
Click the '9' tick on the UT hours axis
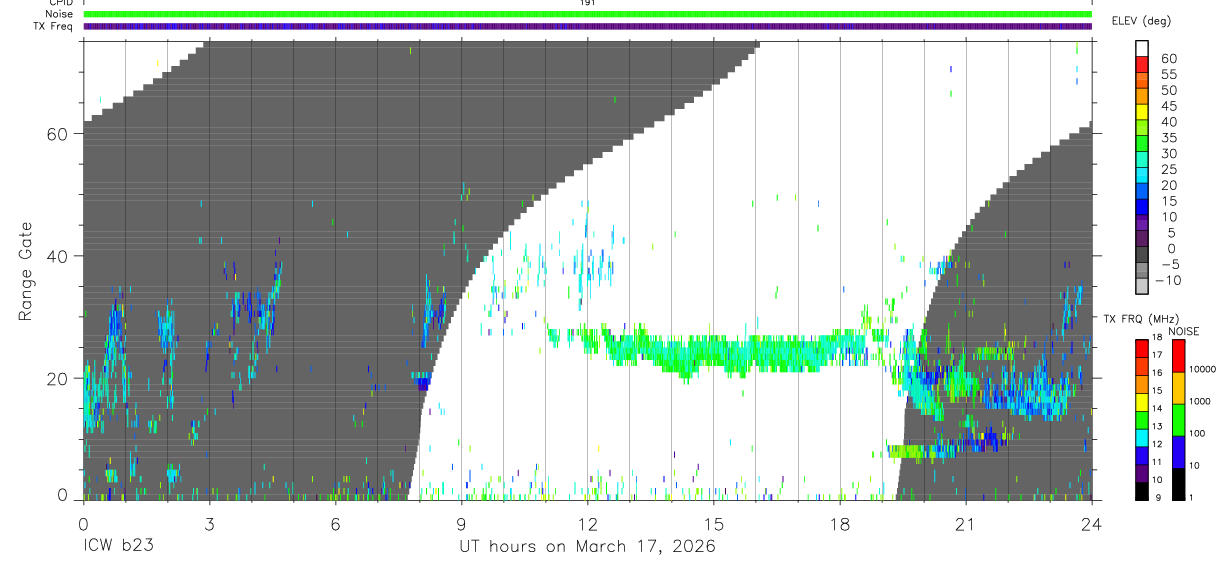[461, 524]
